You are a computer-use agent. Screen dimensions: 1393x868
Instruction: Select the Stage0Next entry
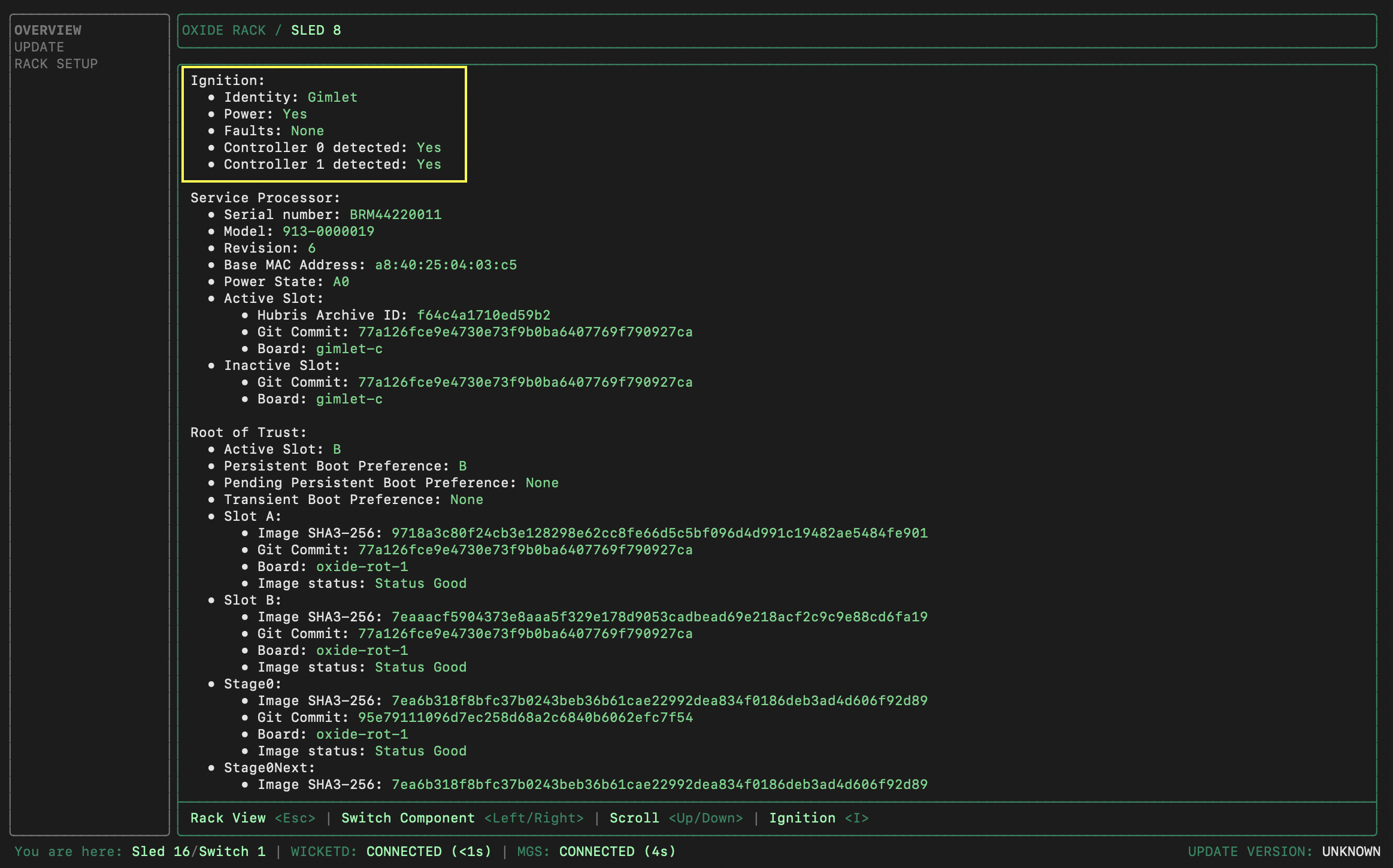tap(269, 767)
